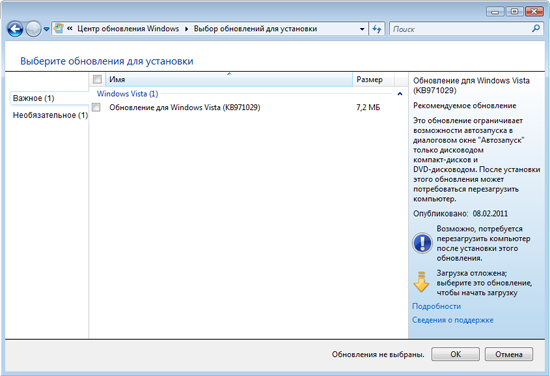
Task: Open breadcrumb arrow after Центр обновления Windows
Action: pos(186,29)
